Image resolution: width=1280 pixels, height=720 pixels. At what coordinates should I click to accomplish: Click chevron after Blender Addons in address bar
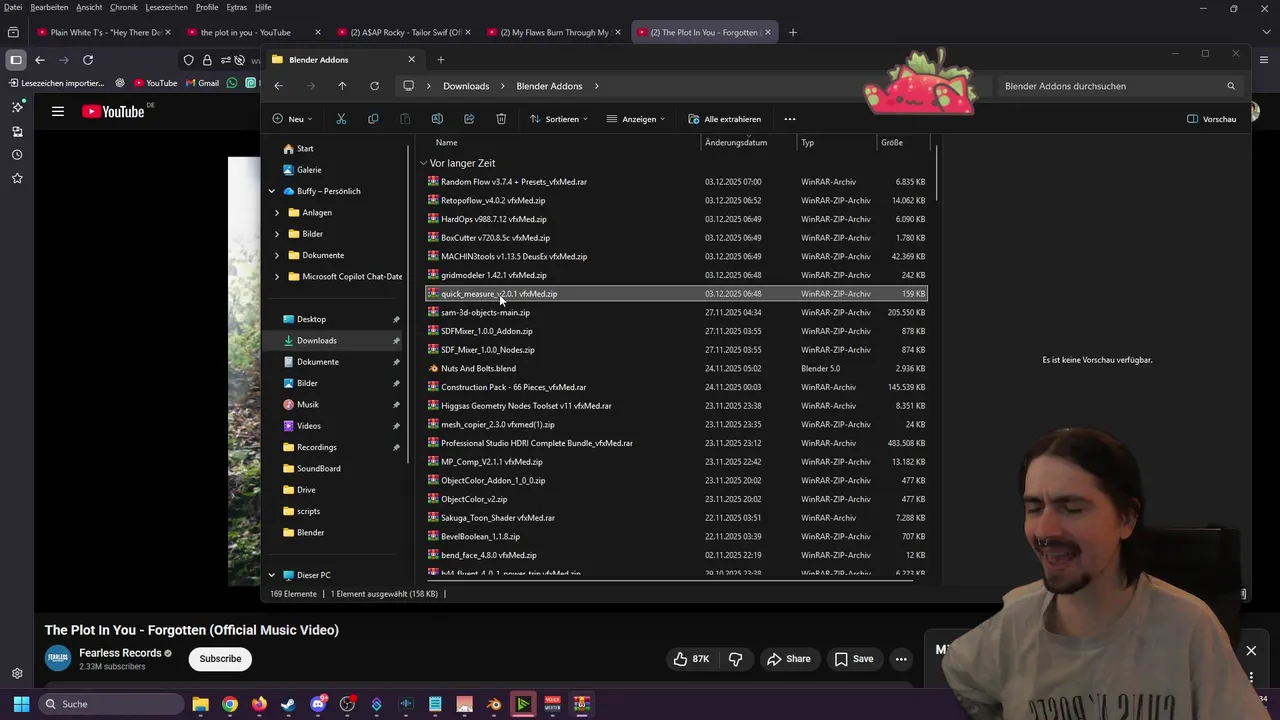[597, 86]
